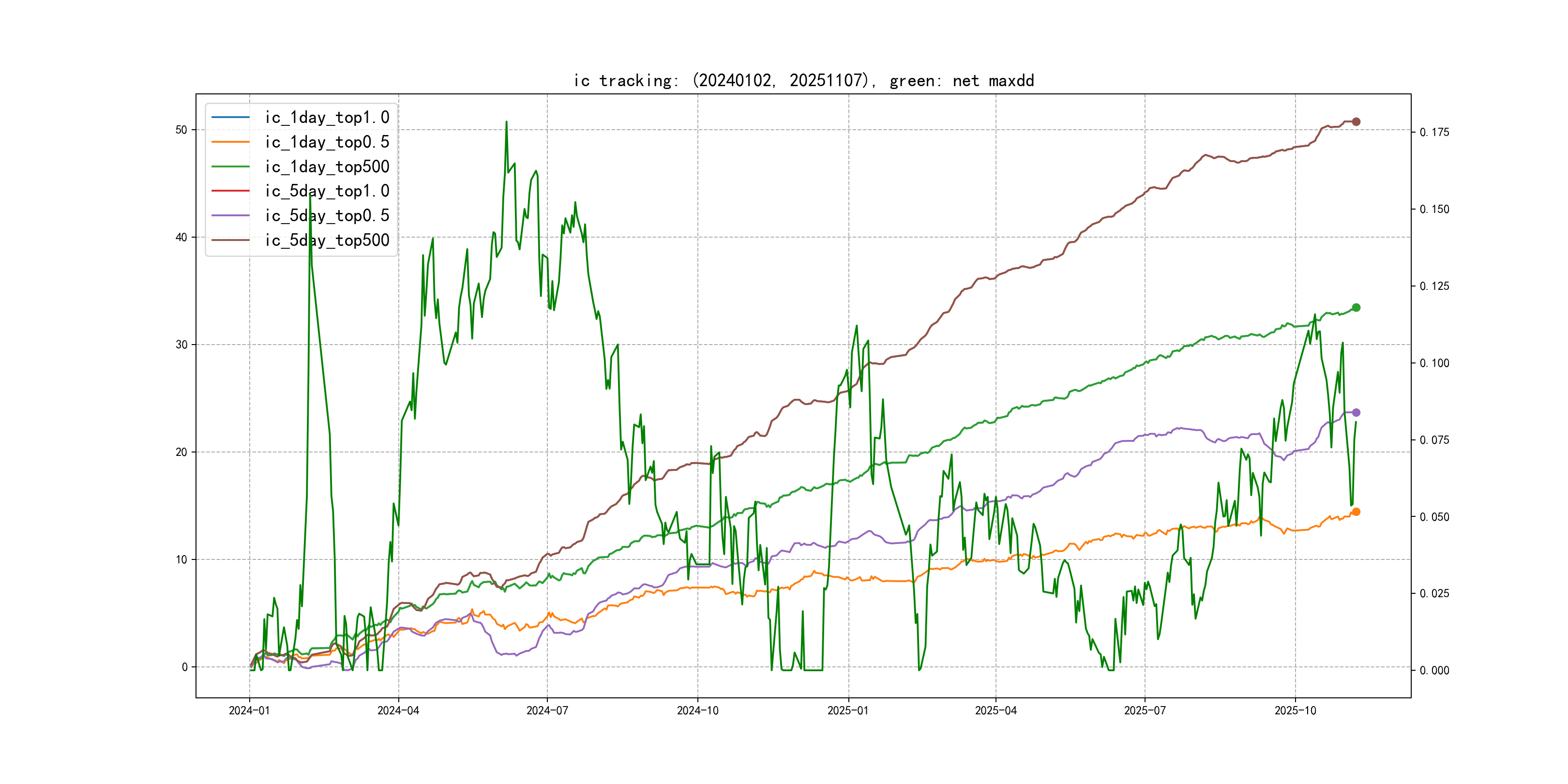The width and height of the screenshot is (1568, 784).
Task: Click the 0.000 tick on the right axis
Action: point(1434,670)
